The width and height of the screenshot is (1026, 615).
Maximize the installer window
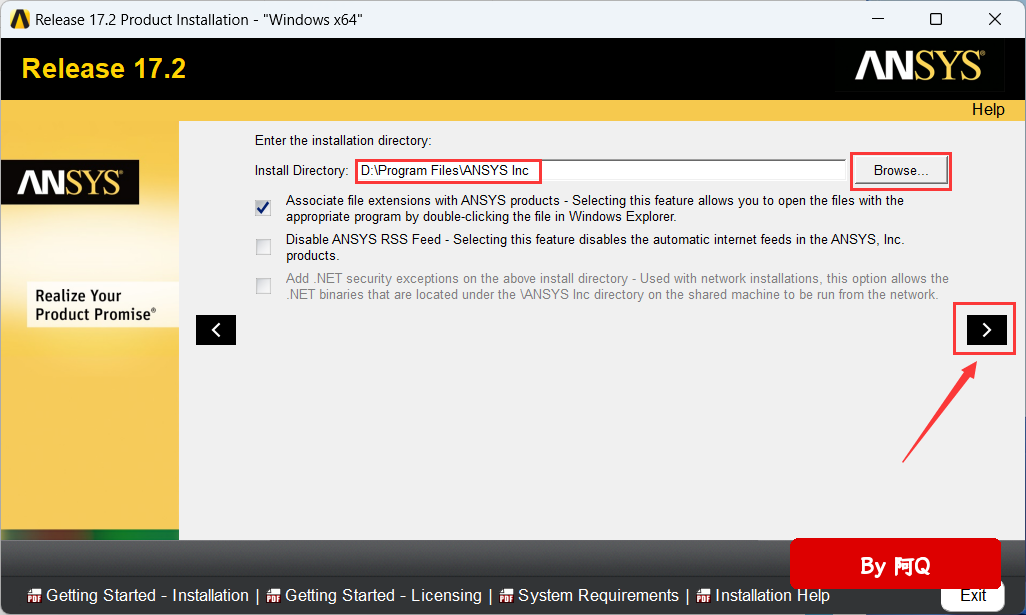point(936,20)
